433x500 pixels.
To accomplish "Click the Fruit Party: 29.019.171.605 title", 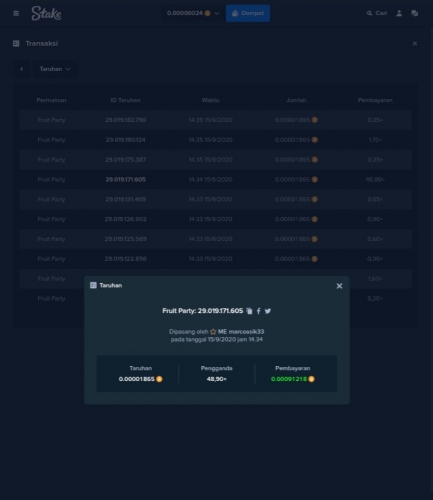I will tap(203, 311).
